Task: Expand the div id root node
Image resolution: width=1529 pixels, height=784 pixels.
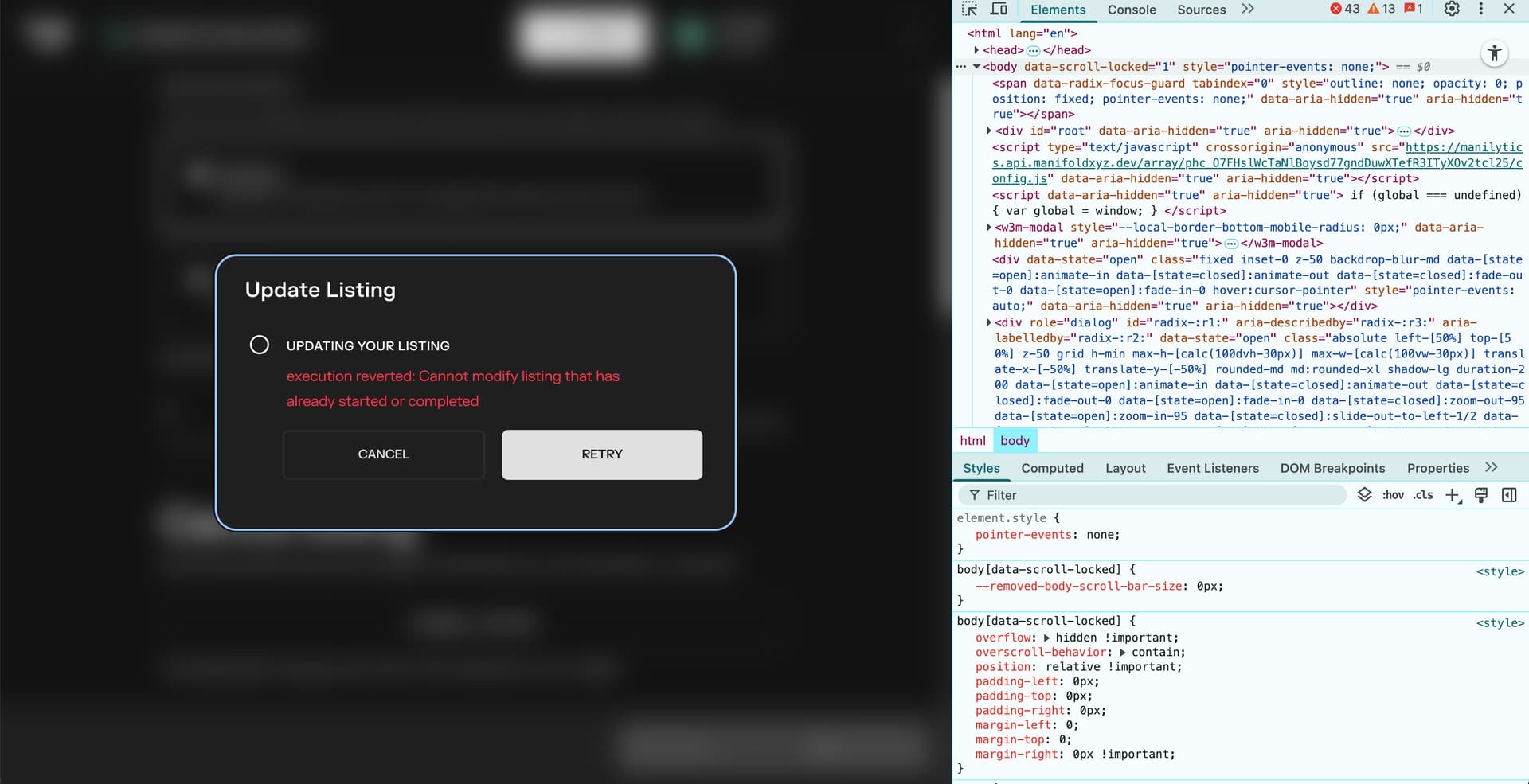Action: point(988,131)
